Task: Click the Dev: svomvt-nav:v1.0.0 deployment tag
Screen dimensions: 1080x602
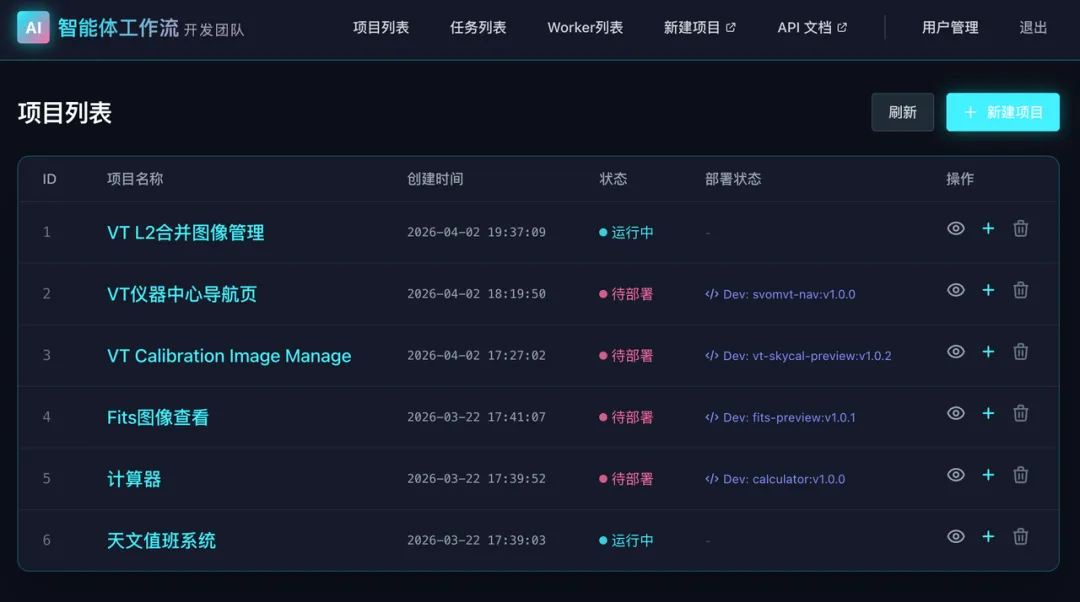Action: click(781, 295)
